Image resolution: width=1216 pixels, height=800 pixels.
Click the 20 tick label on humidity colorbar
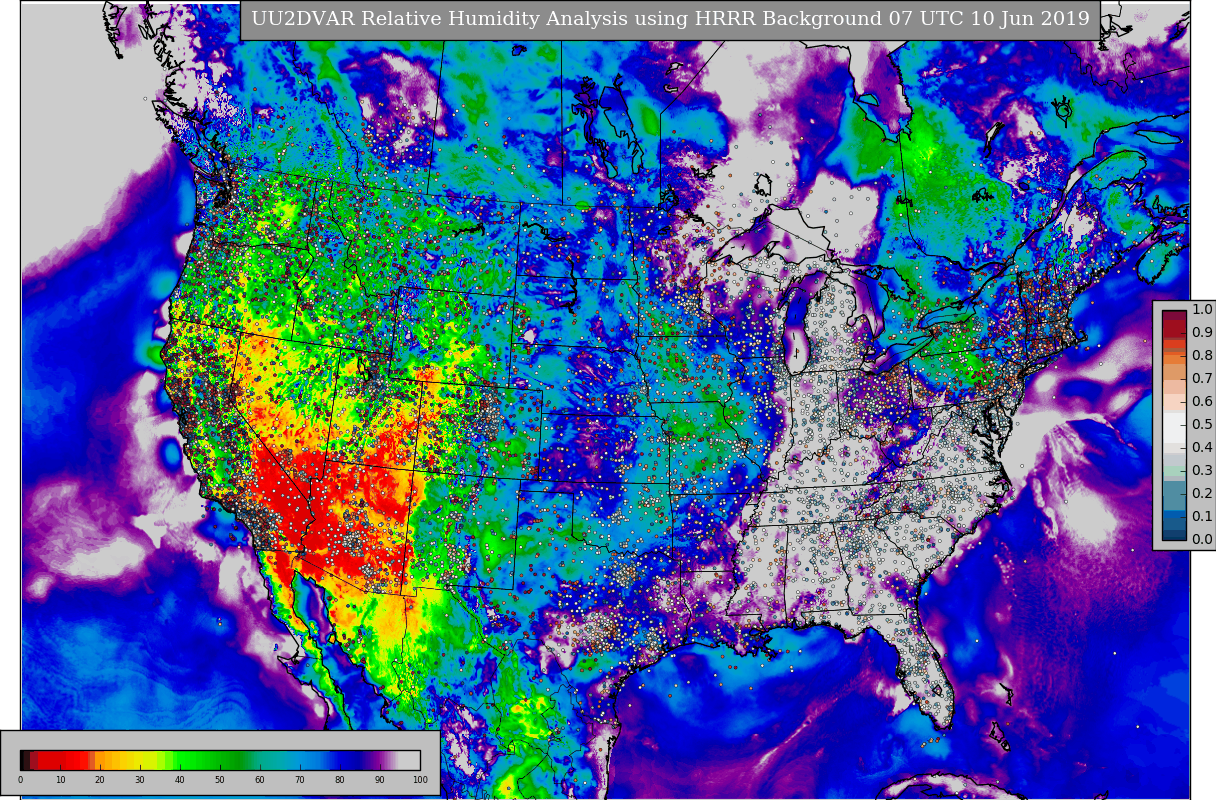[x=100, y=780]
